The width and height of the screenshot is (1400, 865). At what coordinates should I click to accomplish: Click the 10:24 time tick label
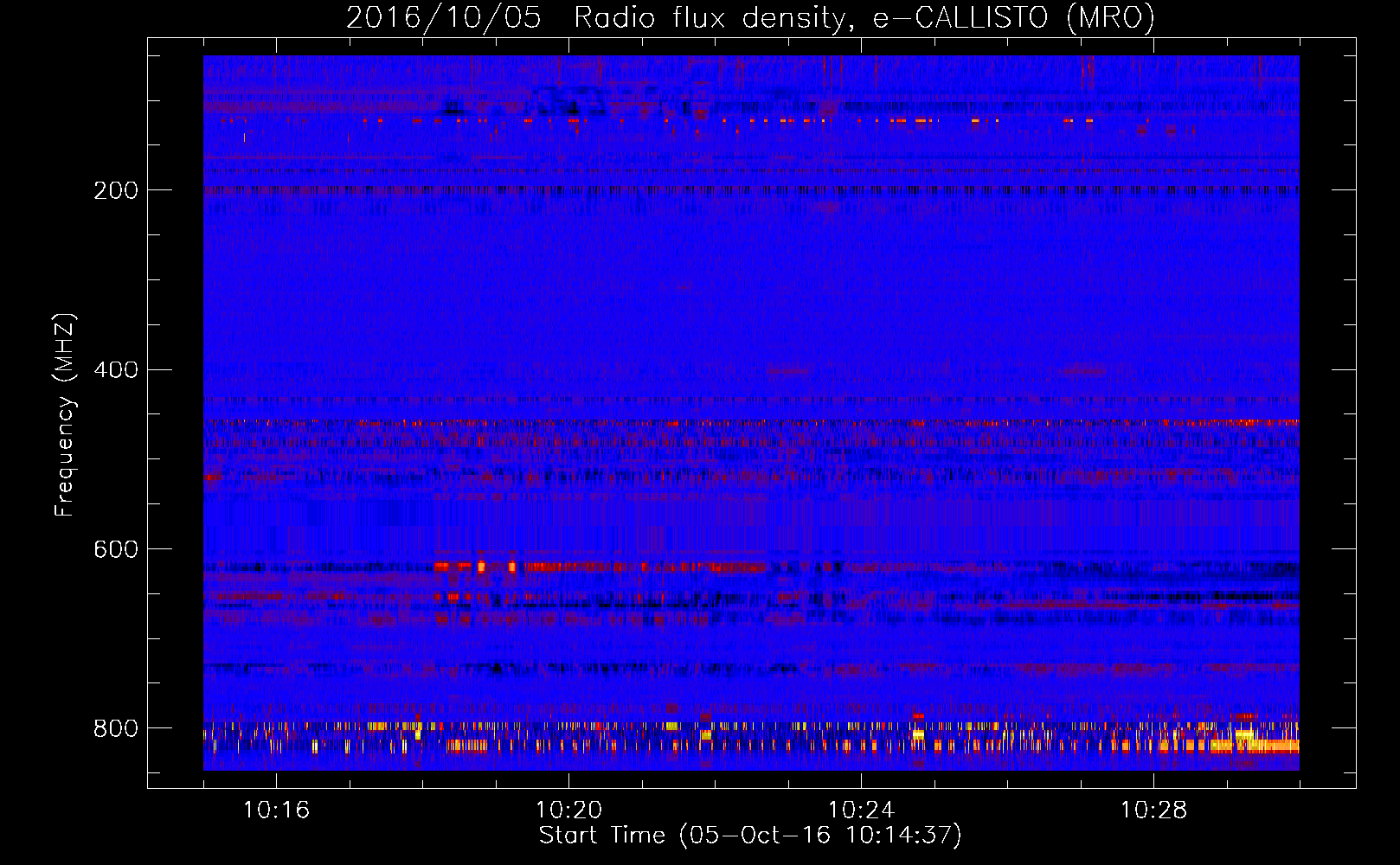pyautogui.click(x=861, y=811)
